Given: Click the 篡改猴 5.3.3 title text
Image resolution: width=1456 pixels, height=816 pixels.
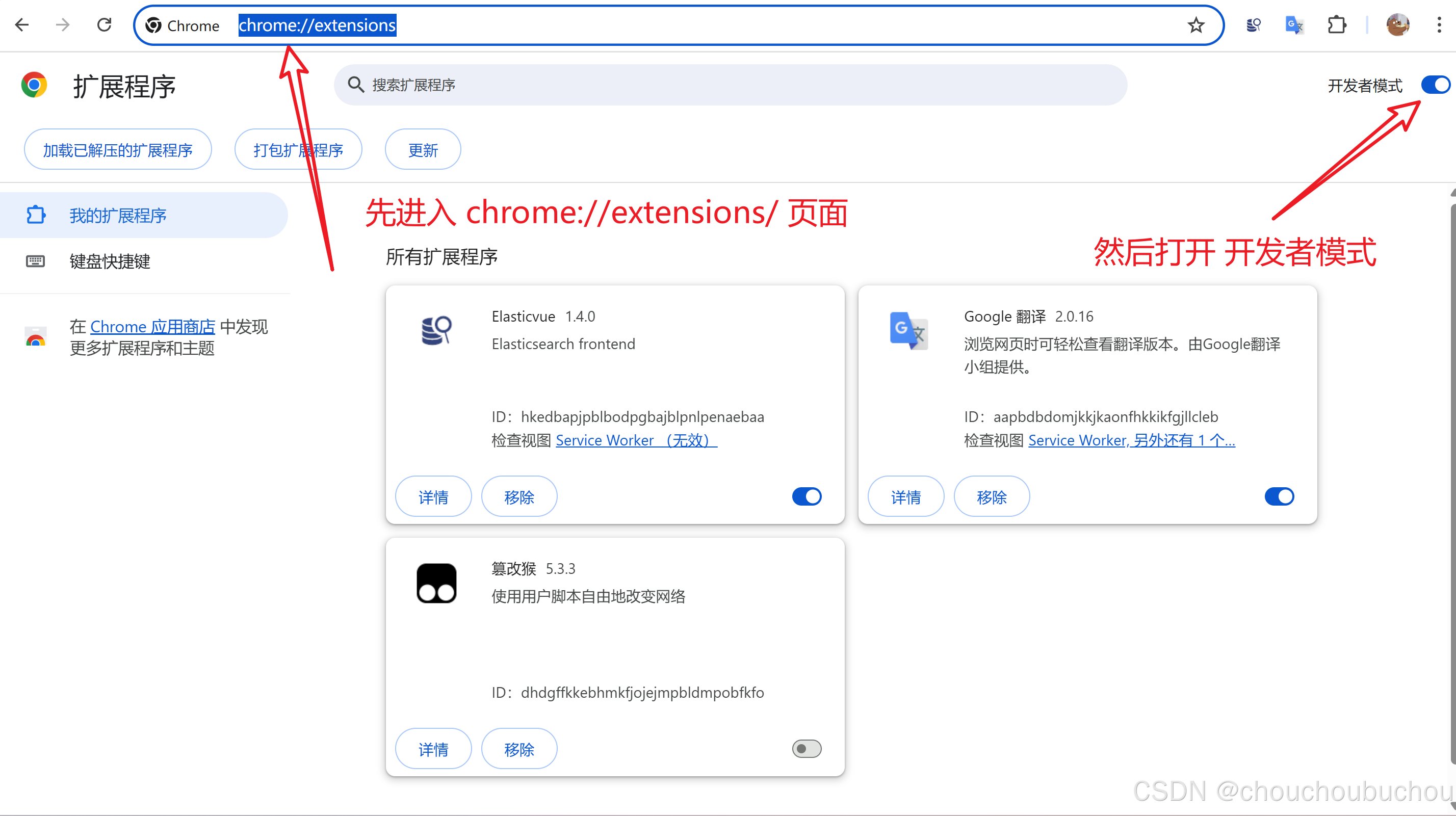Looking at the screenshot, I should pos(533,568).
